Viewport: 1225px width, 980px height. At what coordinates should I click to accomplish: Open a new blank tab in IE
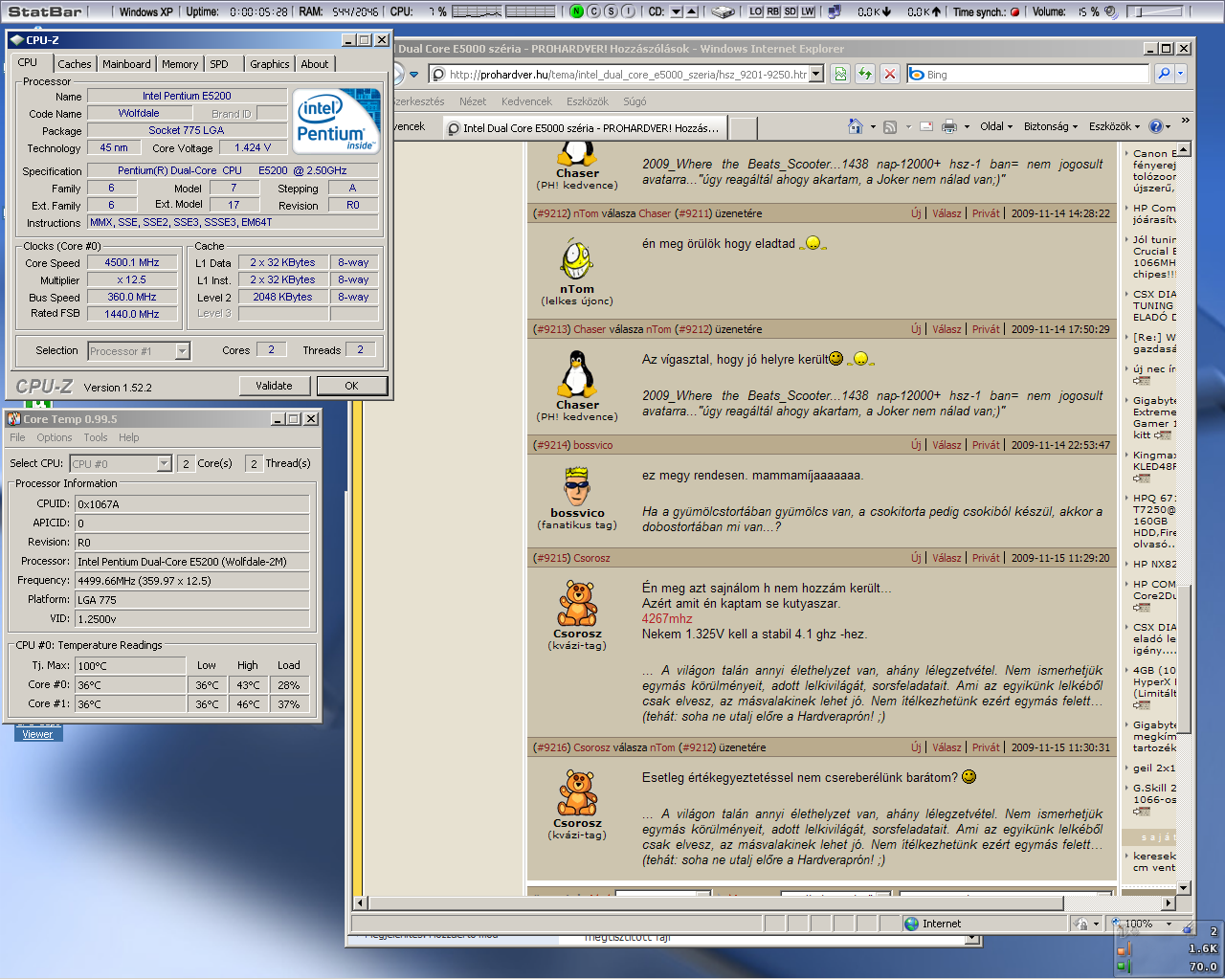coord(744,128)
